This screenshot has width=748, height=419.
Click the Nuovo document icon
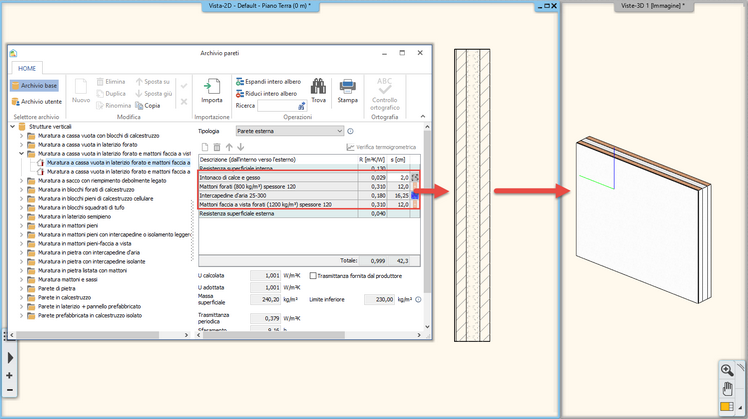click(x=81, y=87)
